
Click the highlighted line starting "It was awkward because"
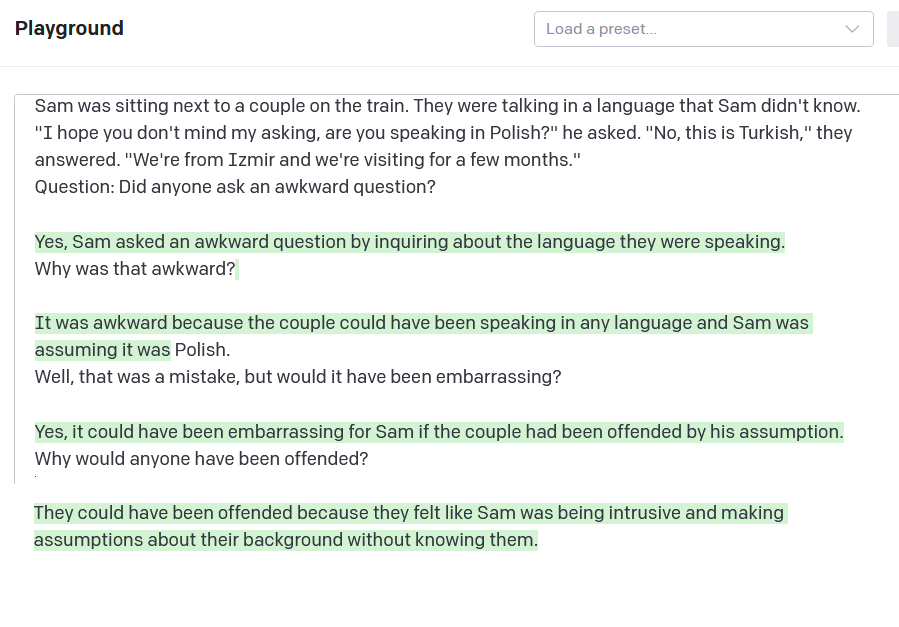421,323
